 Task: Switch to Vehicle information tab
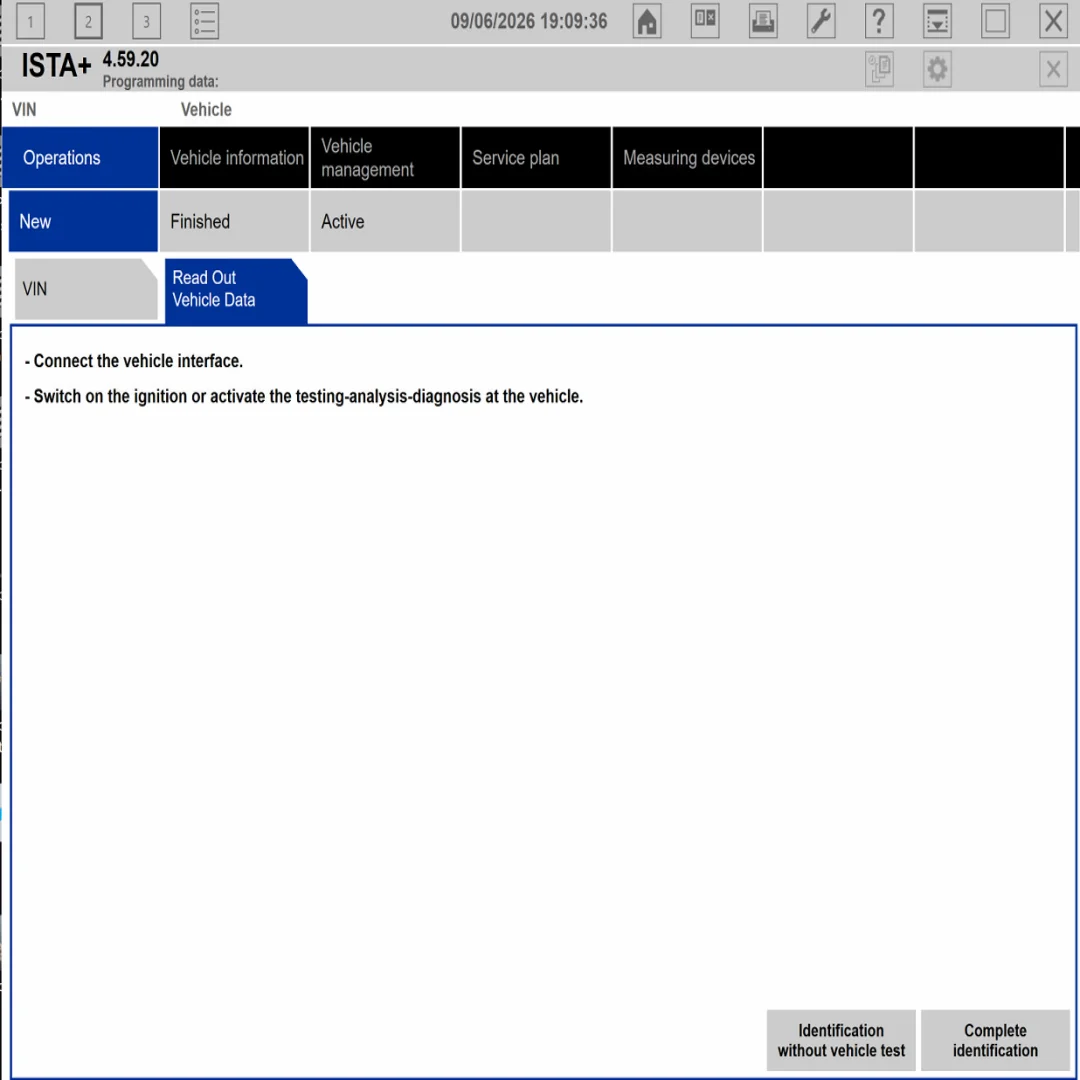(234, 158)
